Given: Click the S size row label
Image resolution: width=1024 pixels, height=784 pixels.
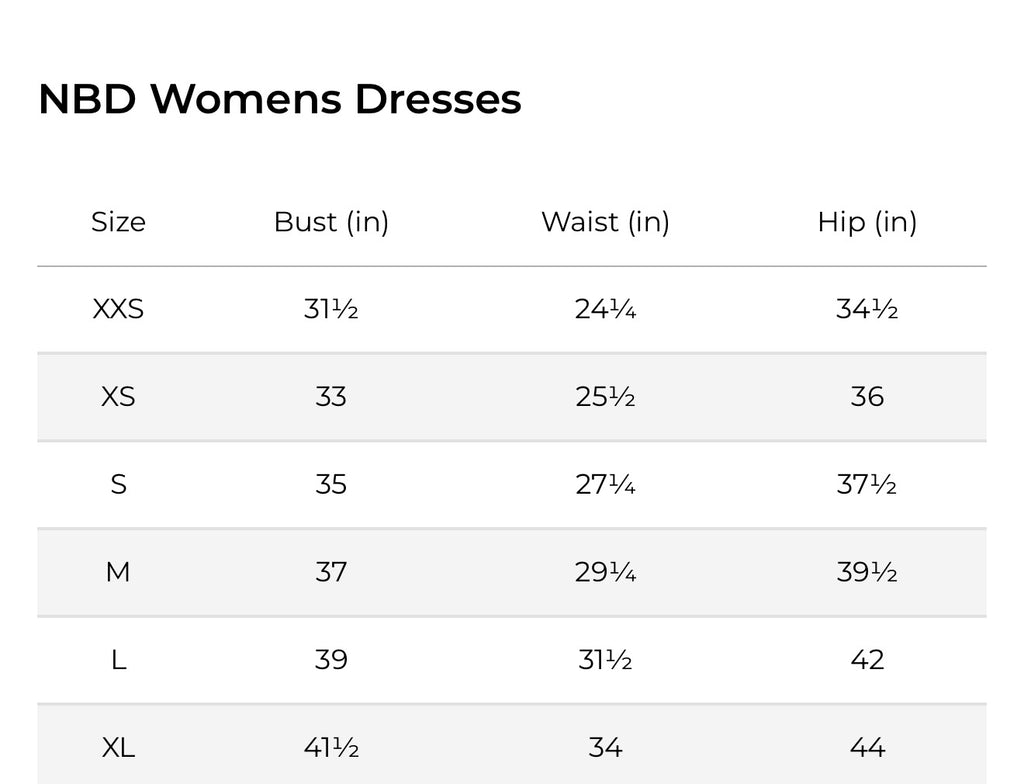Looking at the screenshot, I should [118, 485].
